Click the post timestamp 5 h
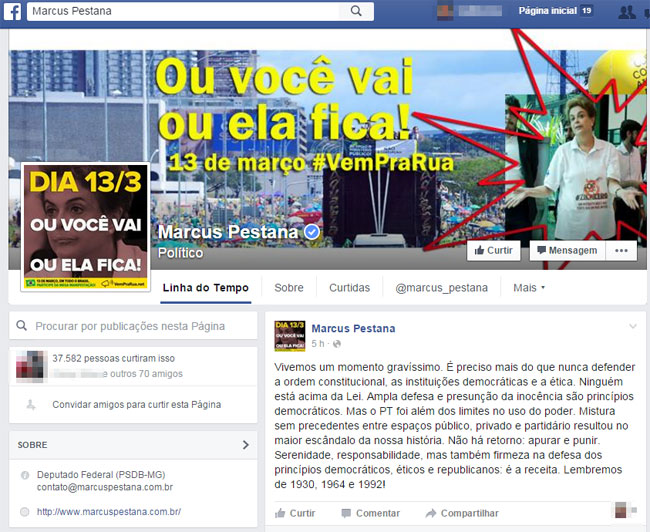Image resolution: width=650 pixels, height=532 pixels. 318,344
